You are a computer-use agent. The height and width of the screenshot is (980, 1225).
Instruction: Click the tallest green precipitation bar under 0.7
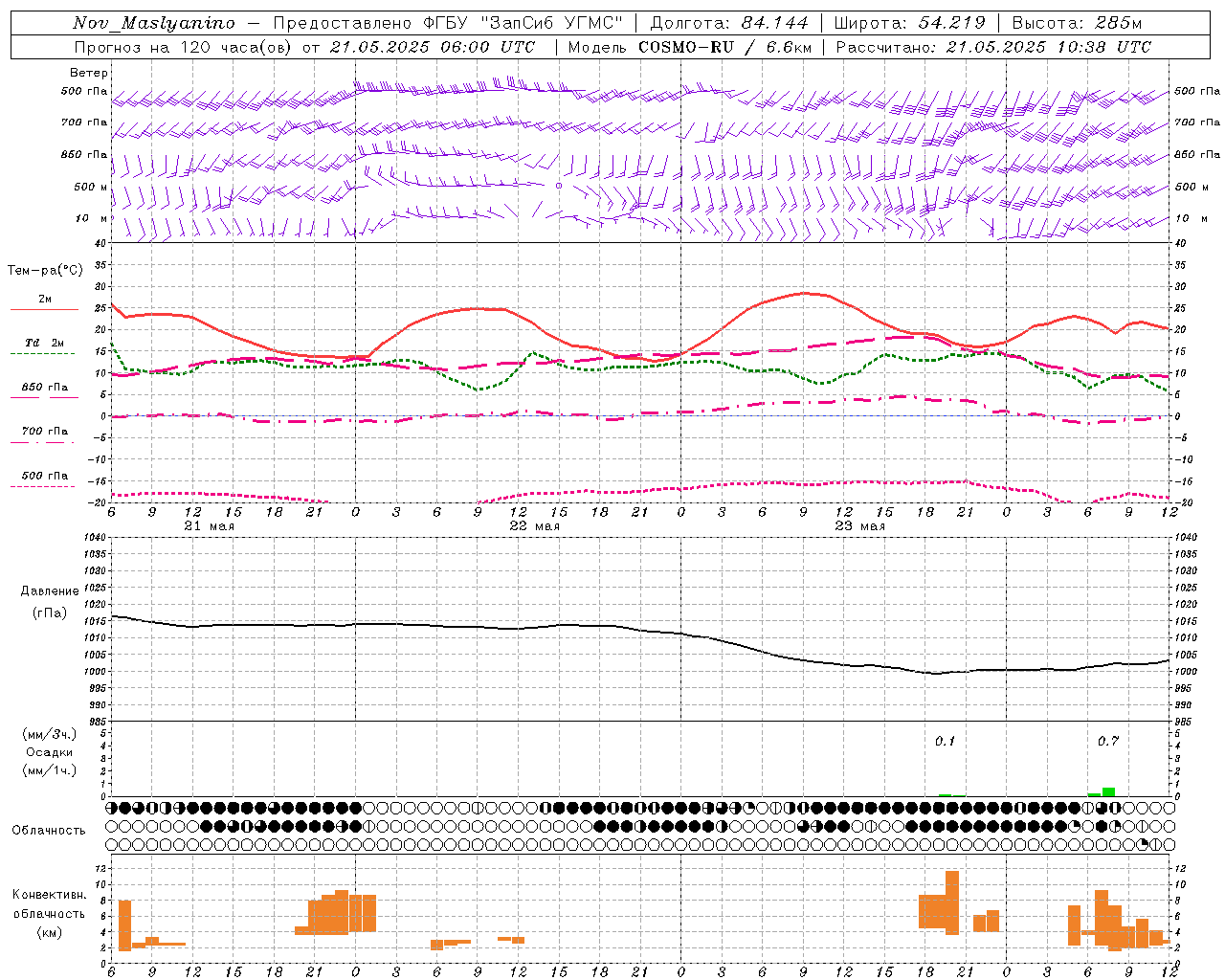1108,791
